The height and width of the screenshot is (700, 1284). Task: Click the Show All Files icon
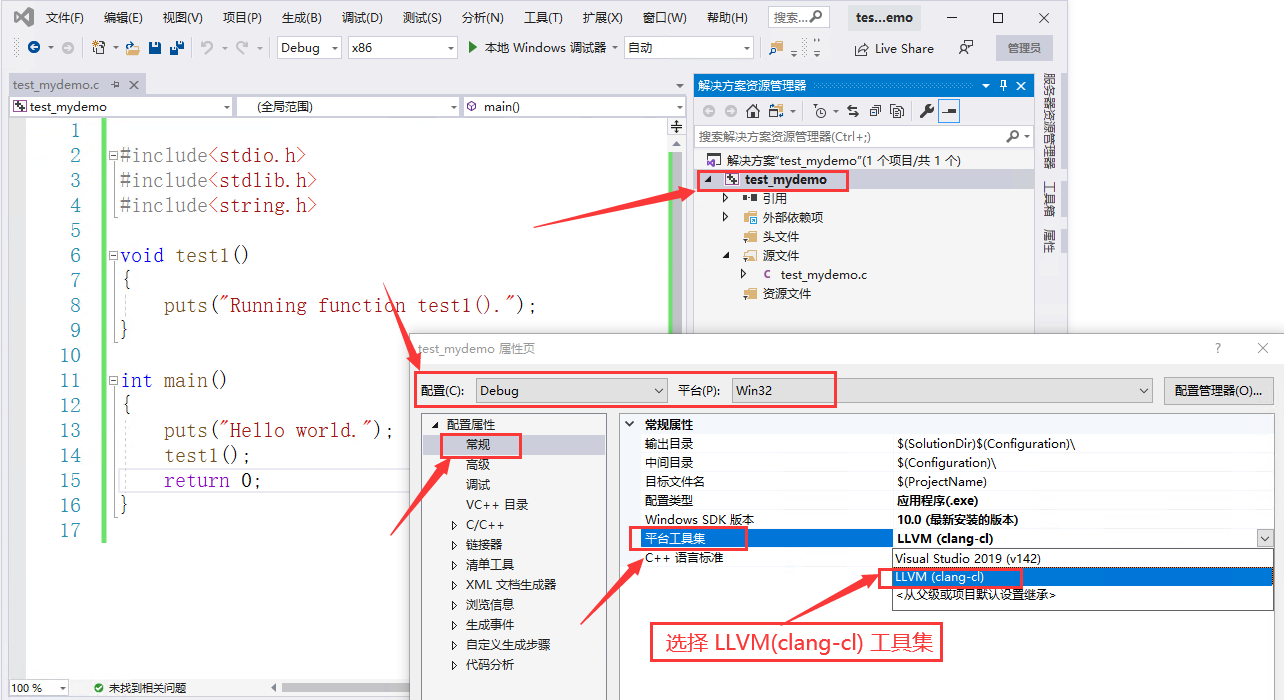[x=897, y=111]
